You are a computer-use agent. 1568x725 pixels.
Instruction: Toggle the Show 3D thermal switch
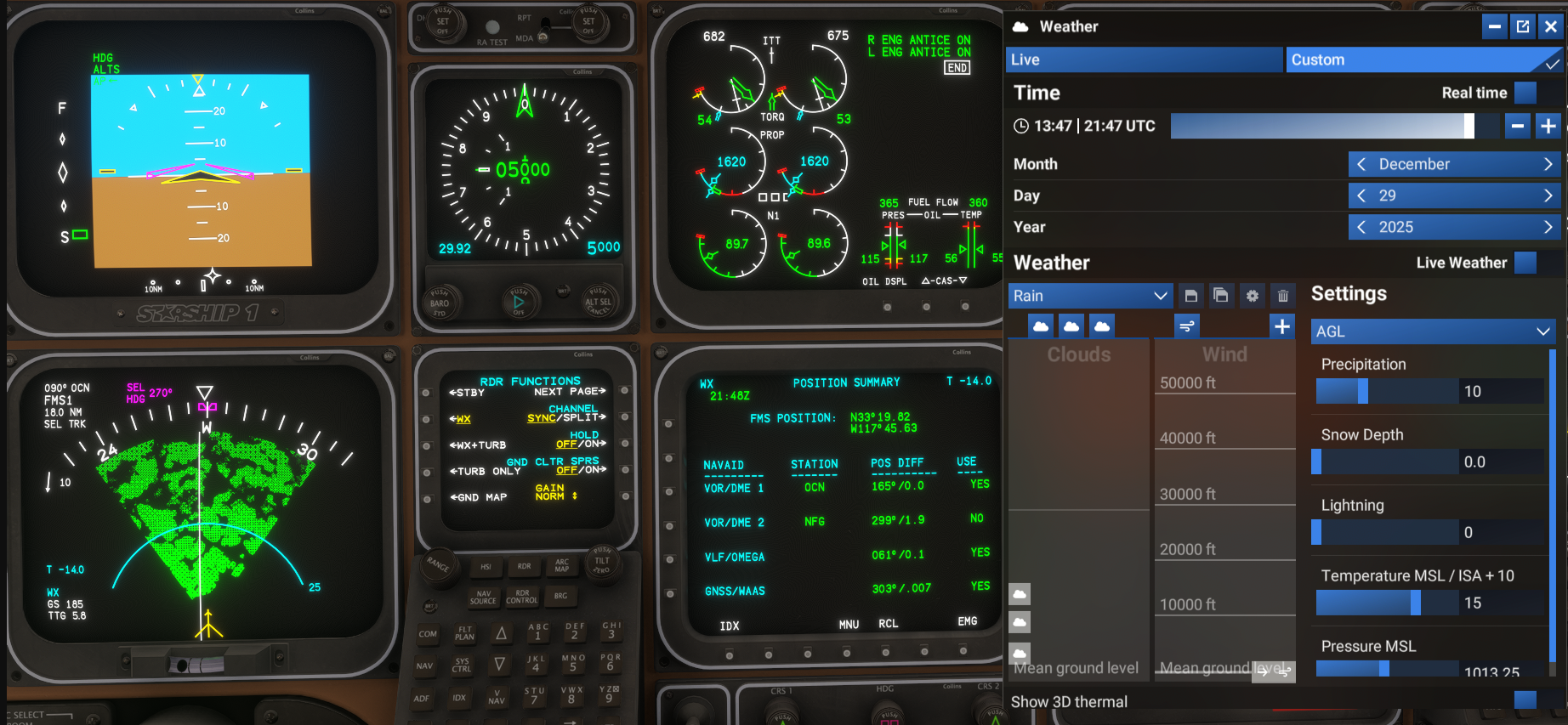coord(1526,700)
